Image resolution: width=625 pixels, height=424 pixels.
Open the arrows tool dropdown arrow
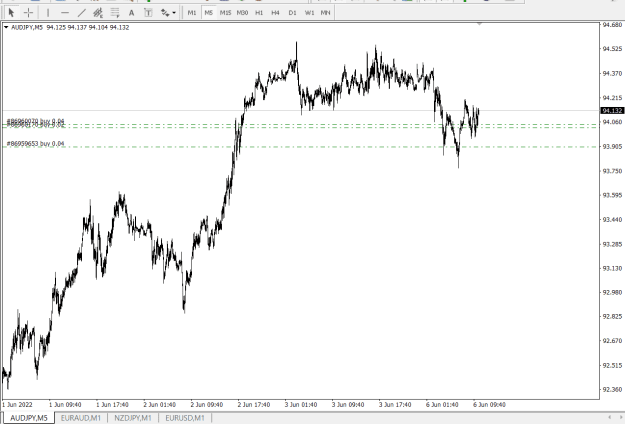point(174,13)
